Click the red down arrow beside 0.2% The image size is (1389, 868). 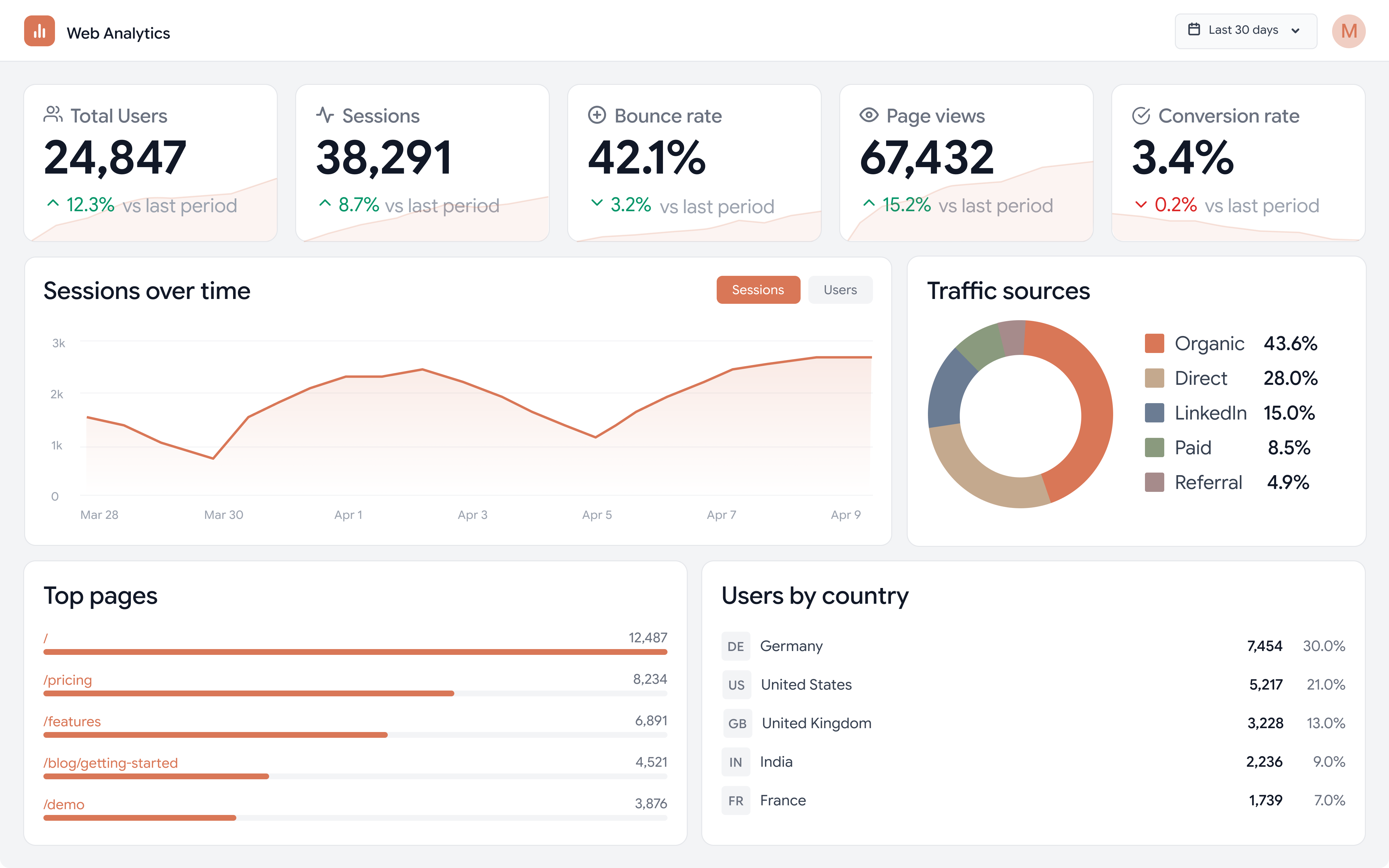tap(1141, 204)
